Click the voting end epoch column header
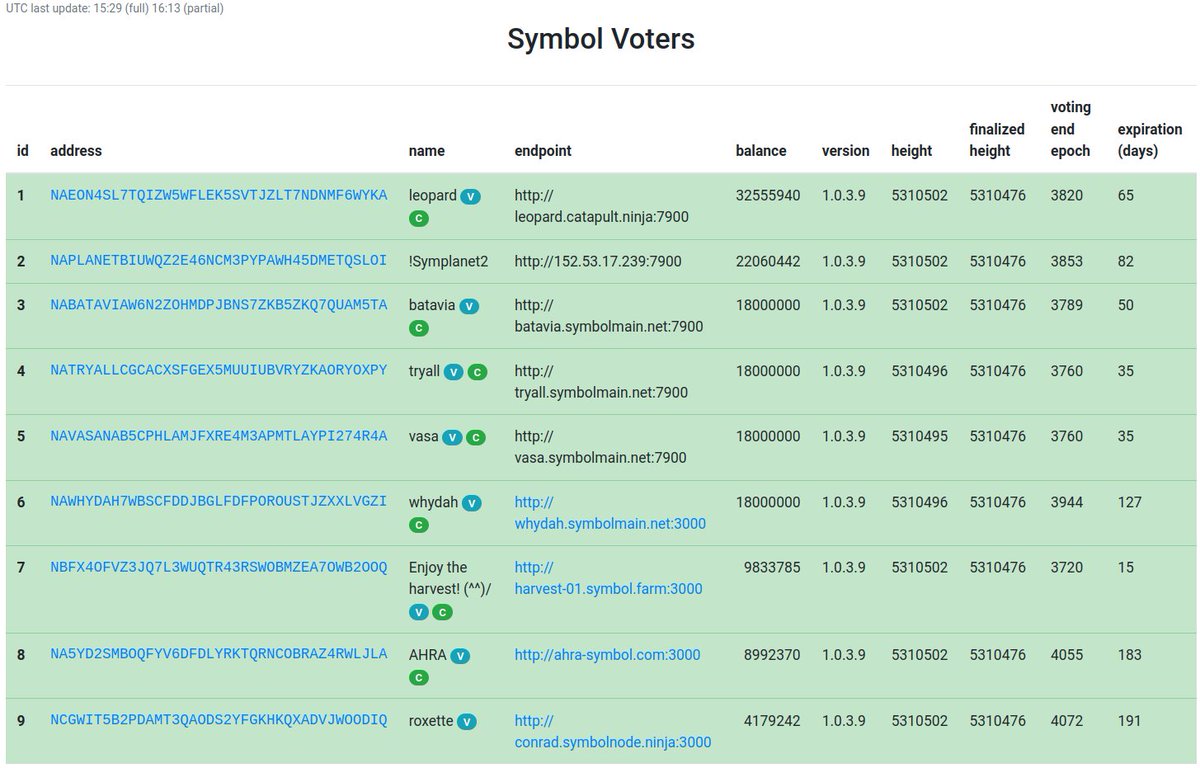Screen dimensions: 1200x768 coord(1071,129)
